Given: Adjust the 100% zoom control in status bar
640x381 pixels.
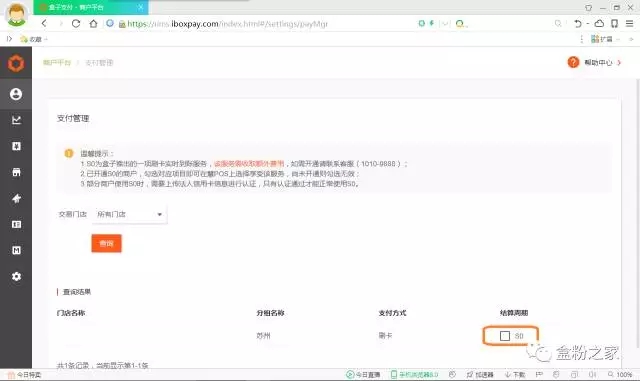Looking at the screenshot, I should 620,374.
